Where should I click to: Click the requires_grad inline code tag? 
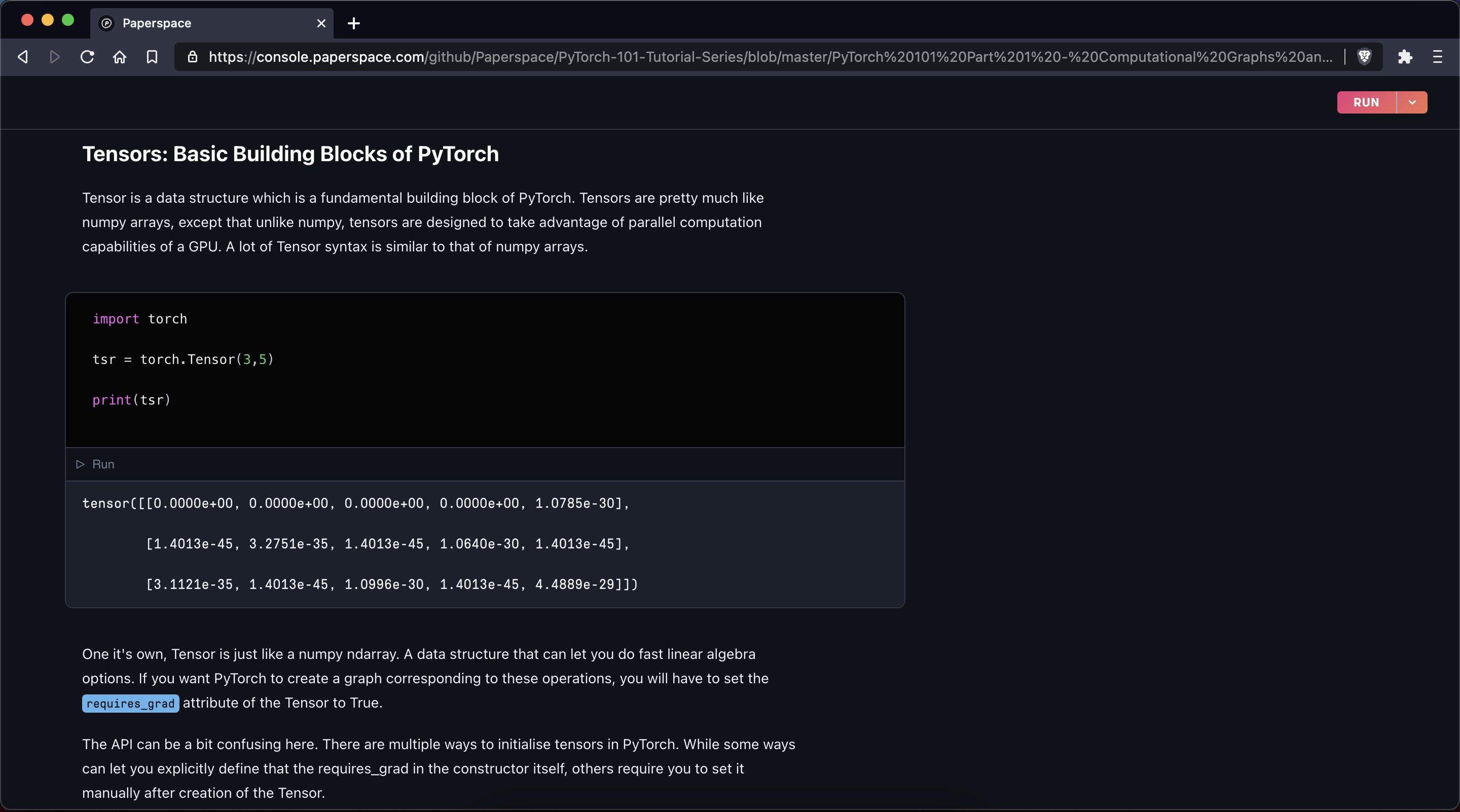[130, 703]
